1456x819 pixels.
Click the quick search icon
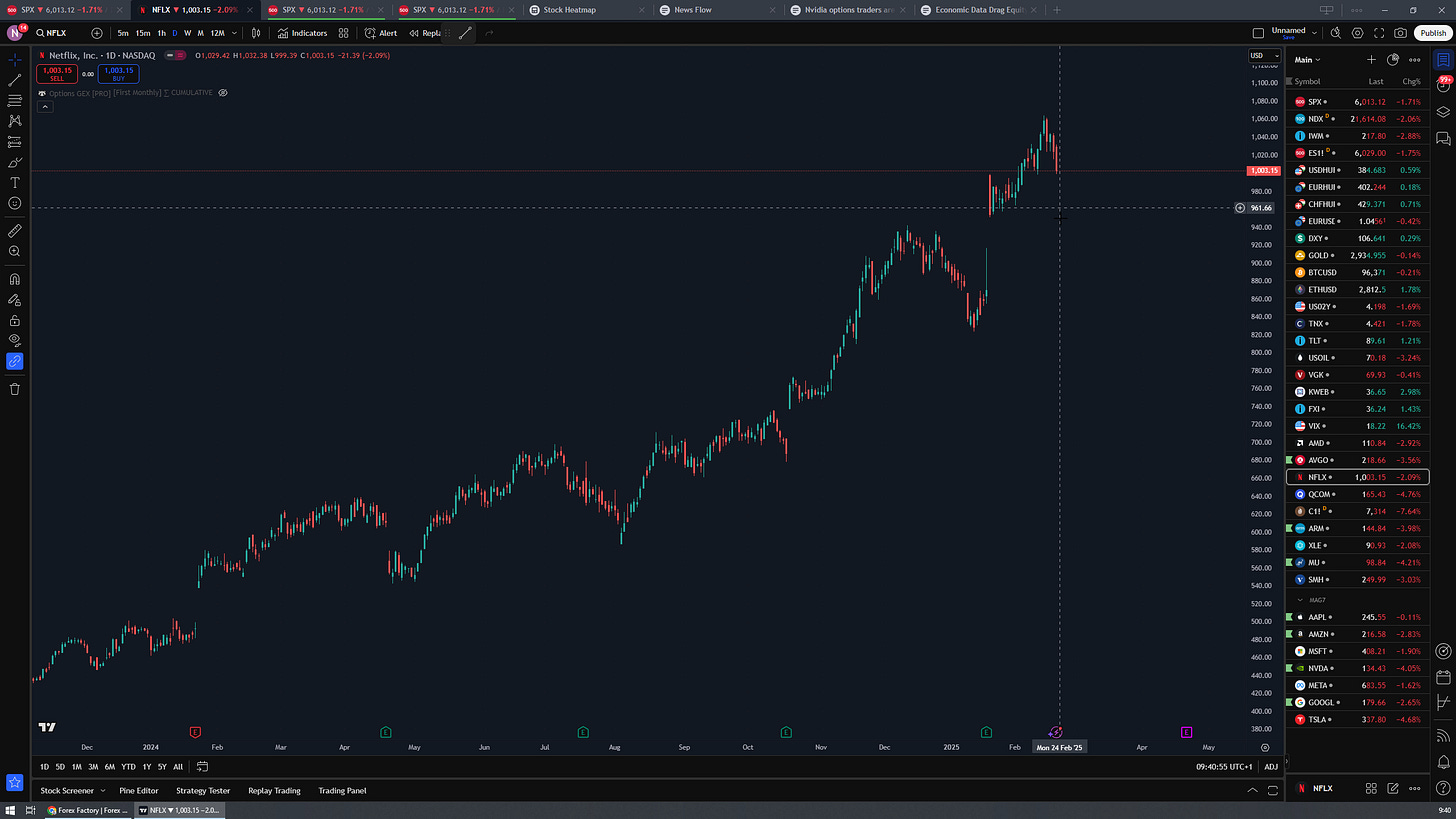1337,33
